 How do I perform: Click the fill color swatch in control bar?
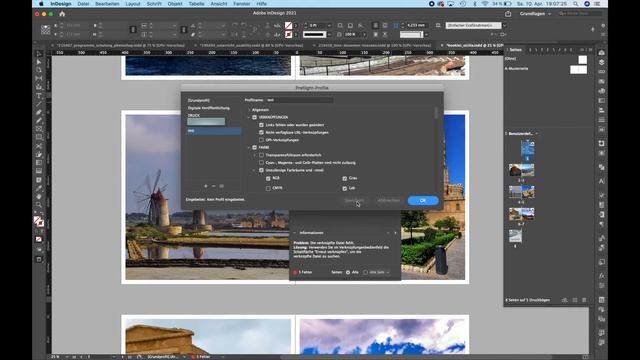click(x=289, y=25)
